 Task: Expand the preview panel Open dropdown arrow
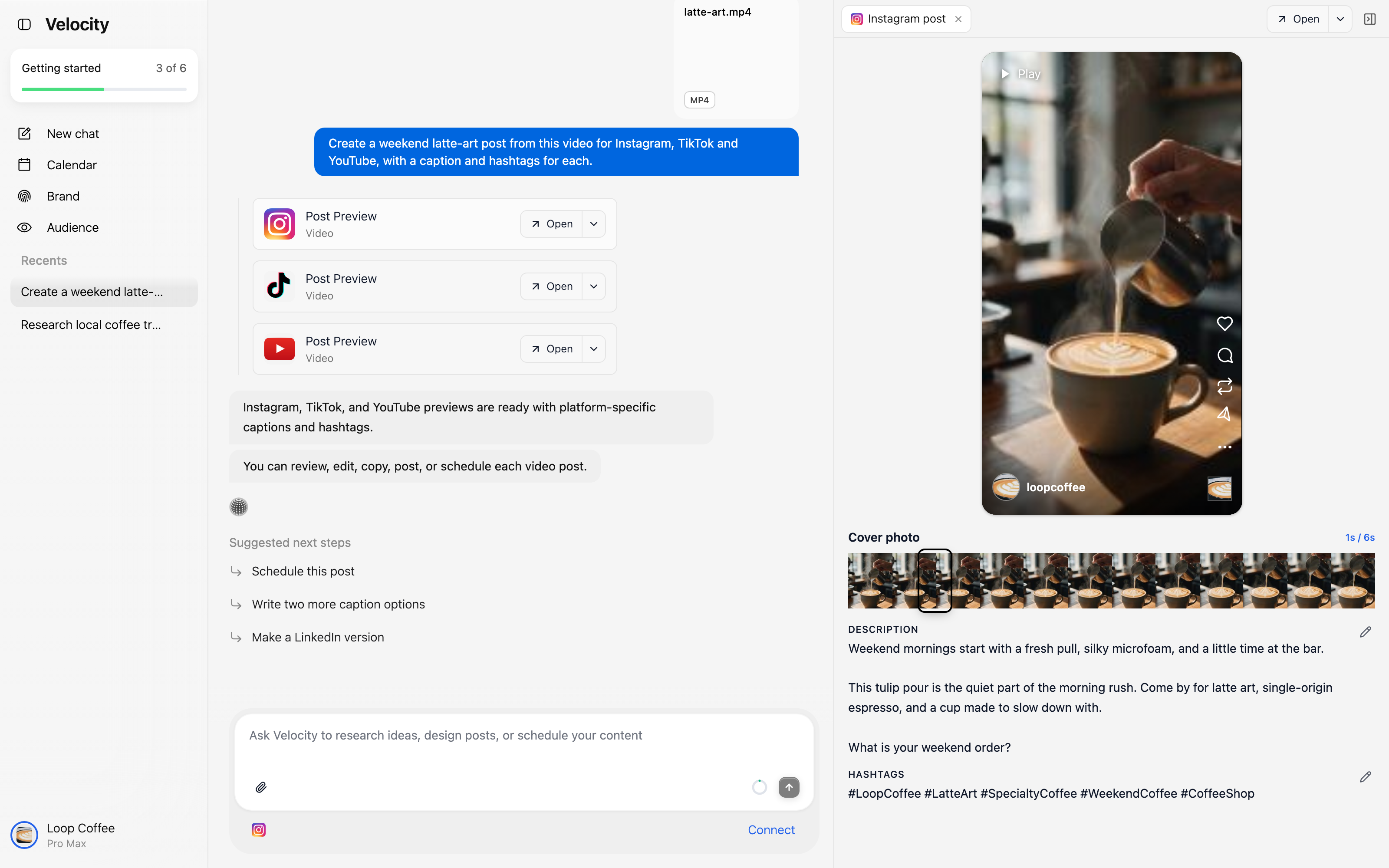pos(1340,19)
